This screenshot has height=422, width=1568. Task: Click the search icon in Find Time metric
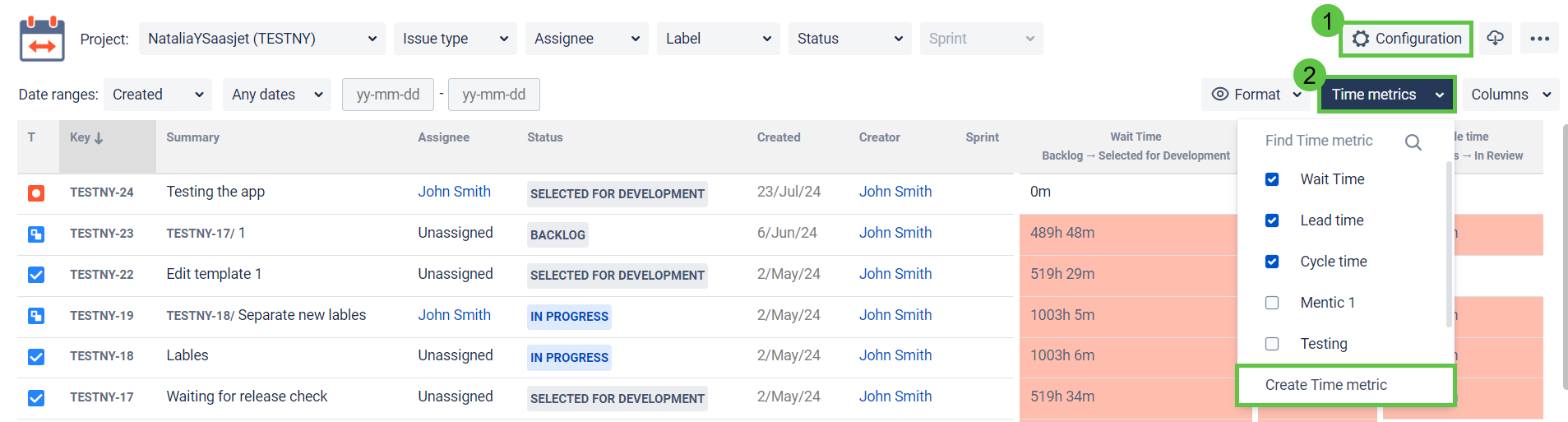[x=1413, y=142]
